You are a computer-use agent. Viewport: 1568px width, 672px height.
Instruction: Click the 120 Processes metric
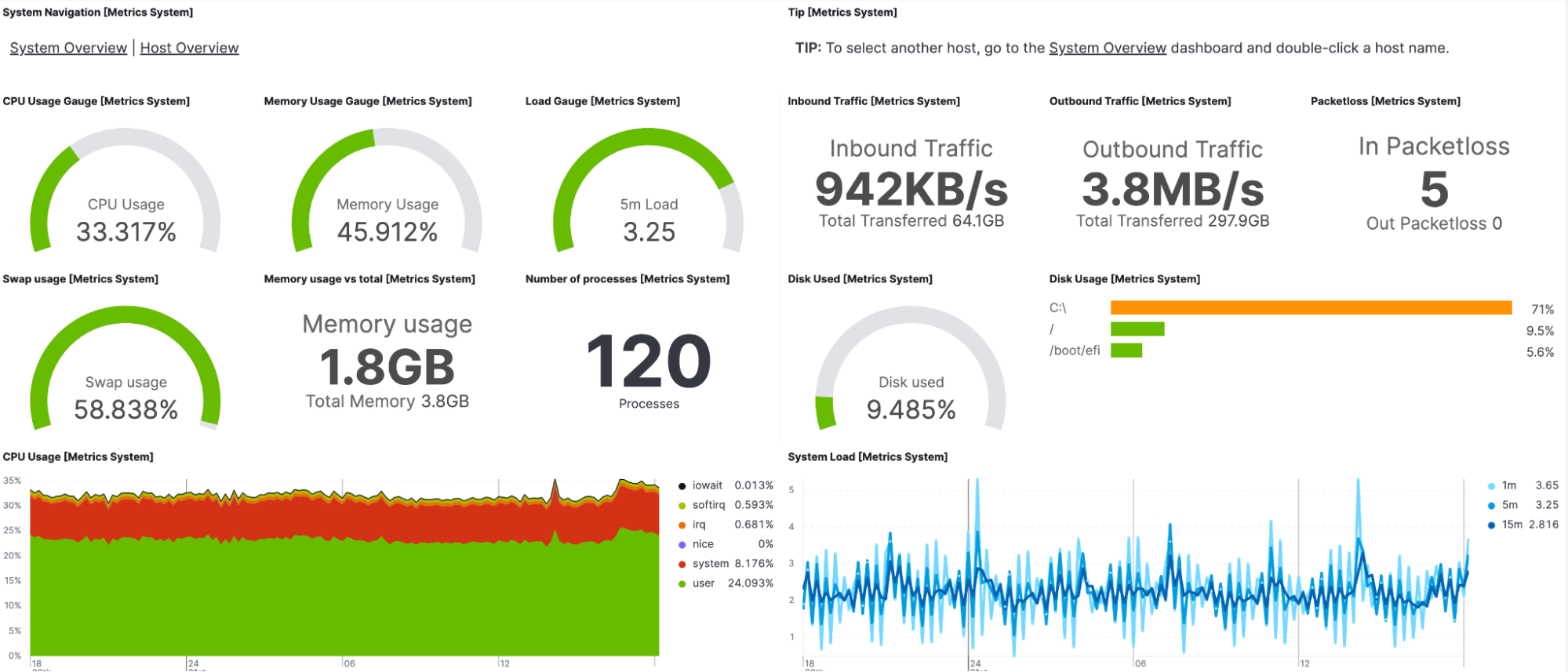649,361
